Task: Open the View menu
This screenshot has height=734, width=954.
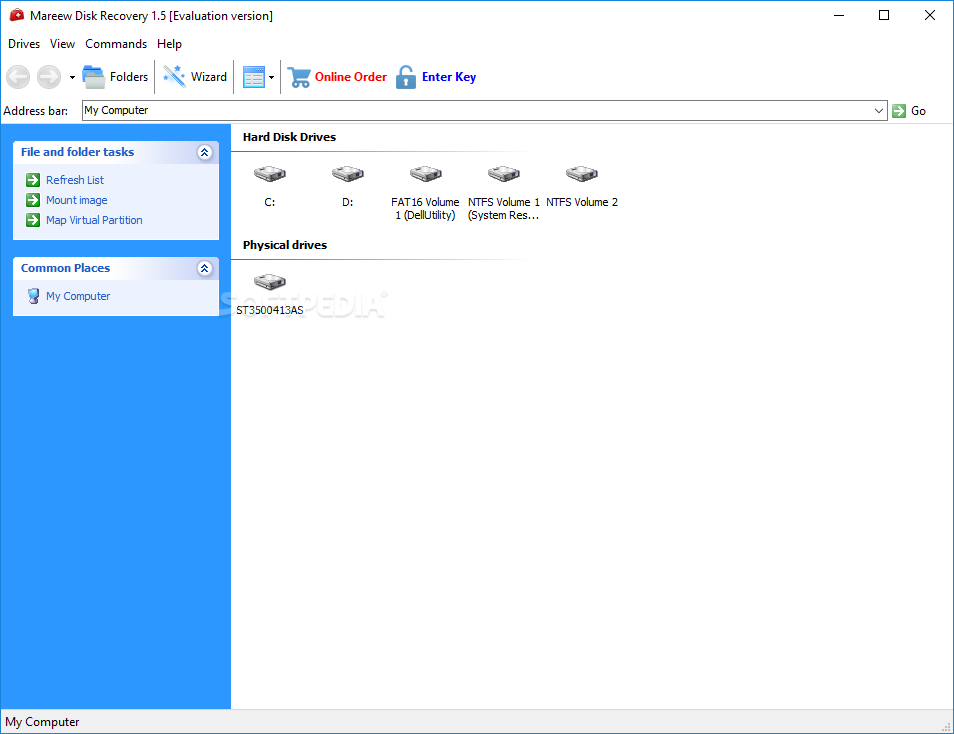Action: [62, 44]
